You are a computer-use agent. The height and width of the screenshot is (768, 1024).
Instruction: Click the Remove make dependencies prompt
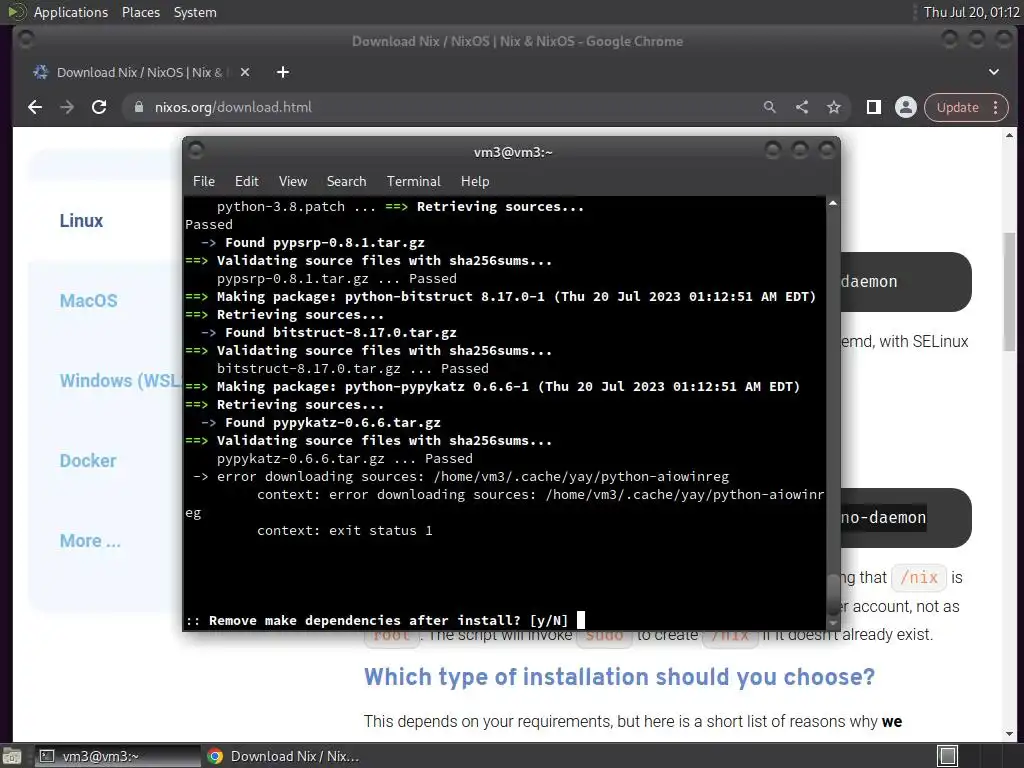377,620
